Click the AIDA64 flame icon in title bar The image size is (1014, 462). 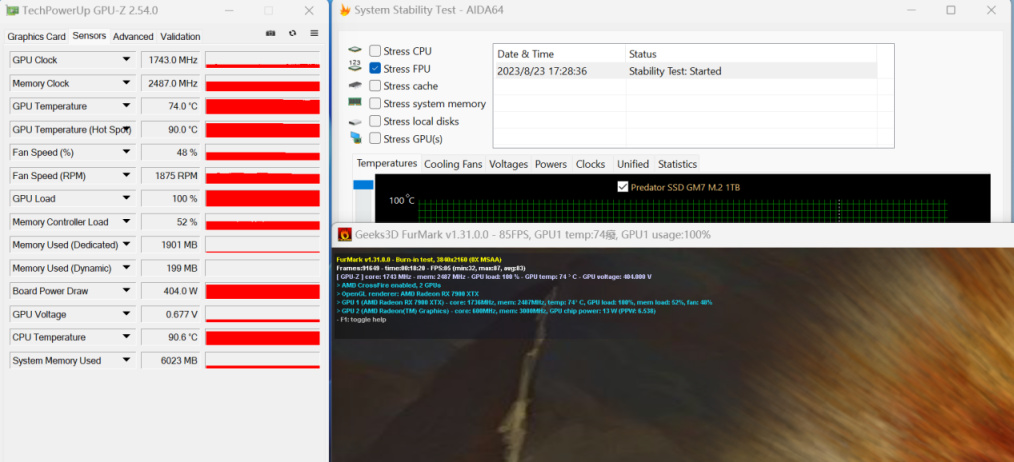click(345, 10)
